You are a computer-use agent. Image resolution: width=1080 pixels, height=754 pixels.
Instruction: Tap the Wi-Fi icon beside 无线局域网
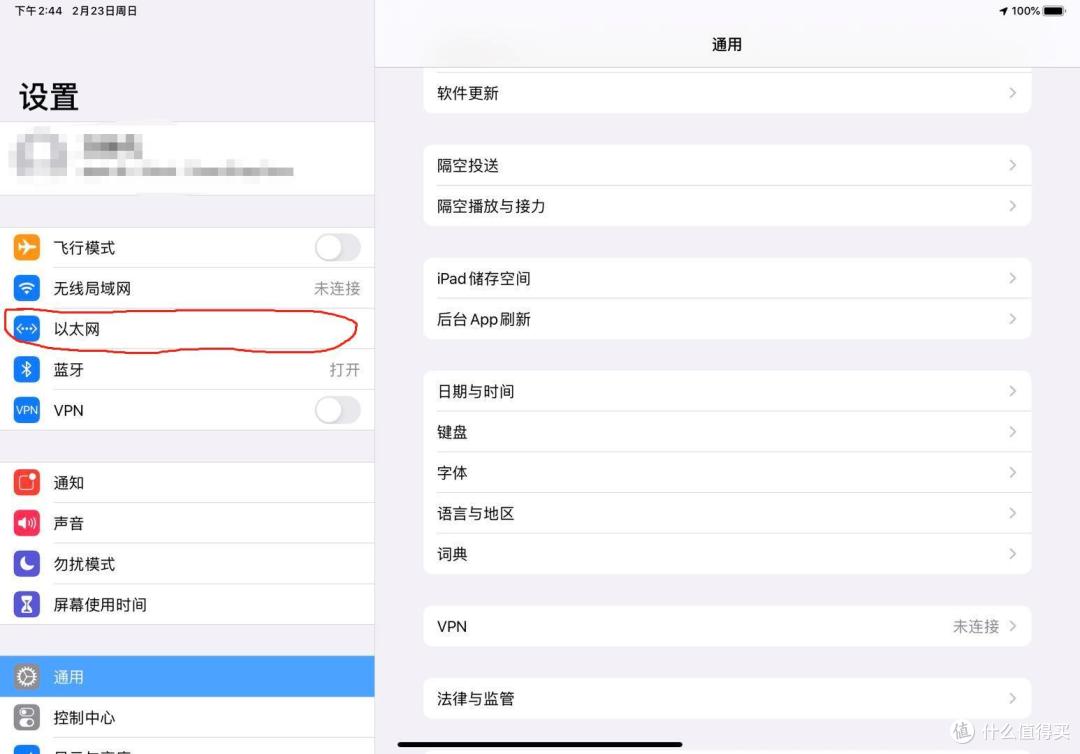tap(26, 288)
